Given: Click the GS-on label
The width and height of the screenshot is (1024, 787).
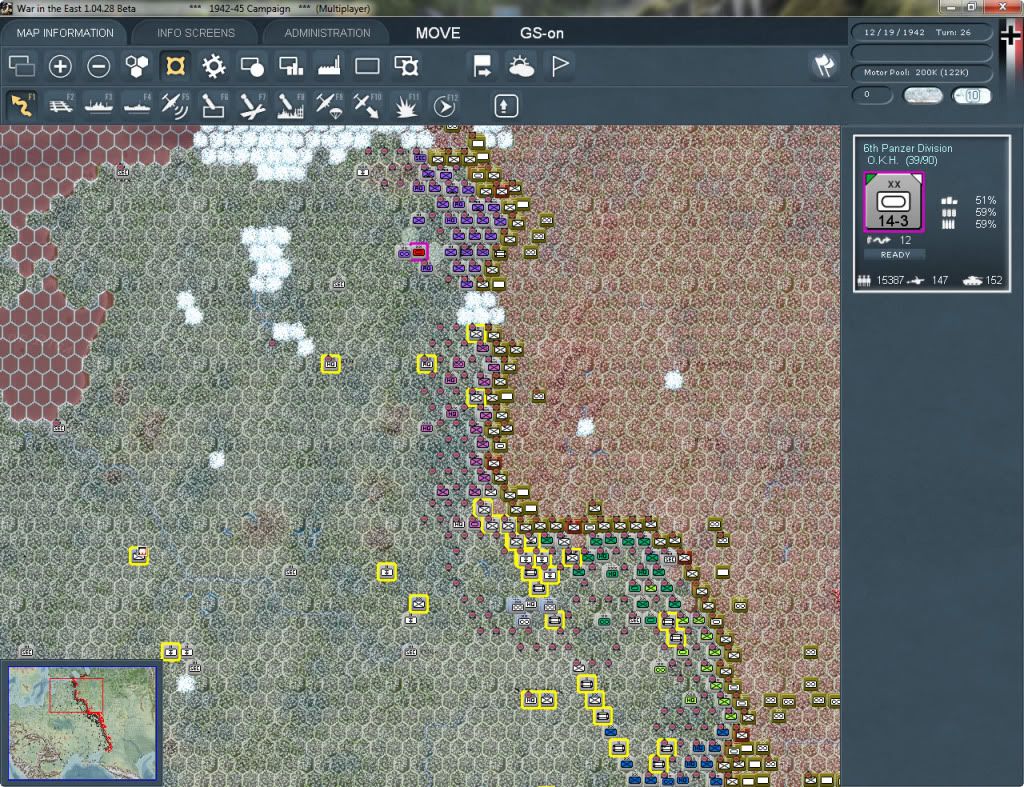Looking at the screenshot, I should pyautogui.click(x=541, y=33).
